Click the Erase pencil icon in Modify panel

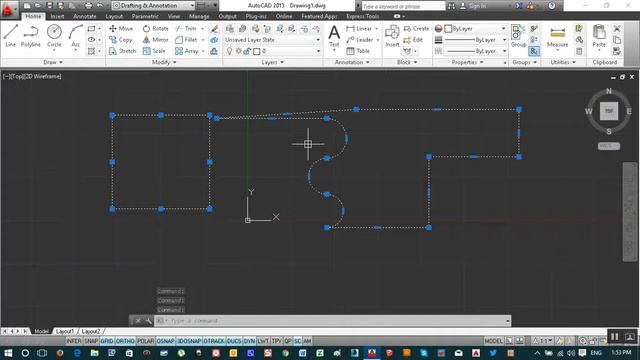[x=214, y=29]
